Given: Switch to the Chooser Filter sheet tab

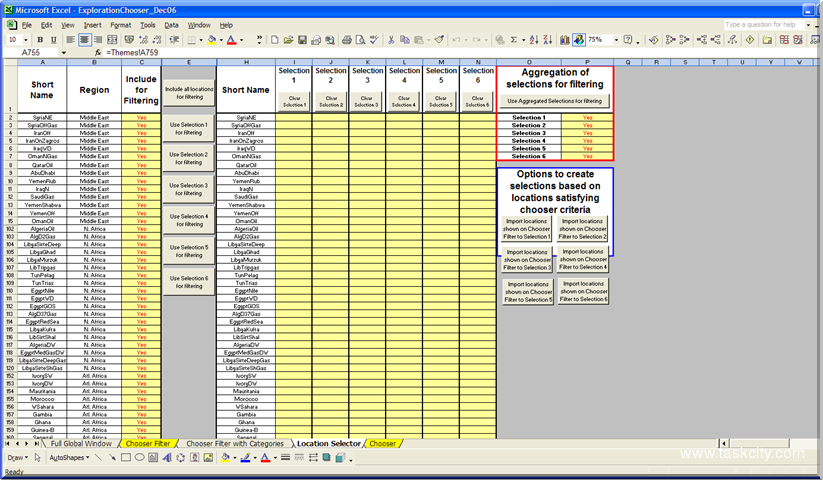Looking at the screenshot, I should pos(147,443).
